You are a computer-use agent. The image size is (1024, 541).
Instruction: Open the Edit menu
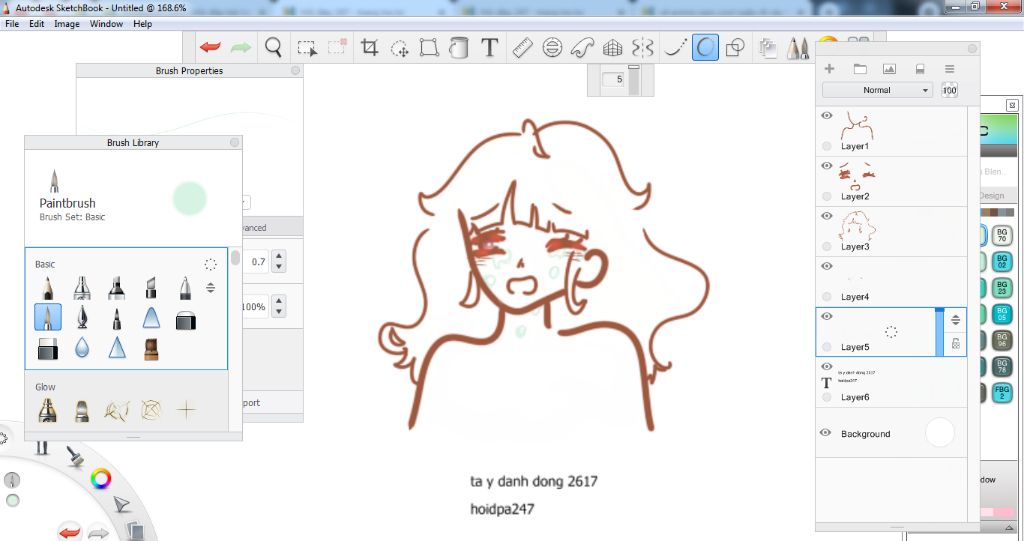pyautogui.click(x=37, y=24)
